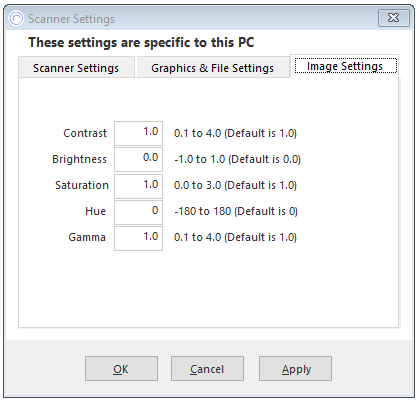Image resolution: width=418 pixels, height=401 pixels.
Task: Click the Hue label
Action: (95, 211)
